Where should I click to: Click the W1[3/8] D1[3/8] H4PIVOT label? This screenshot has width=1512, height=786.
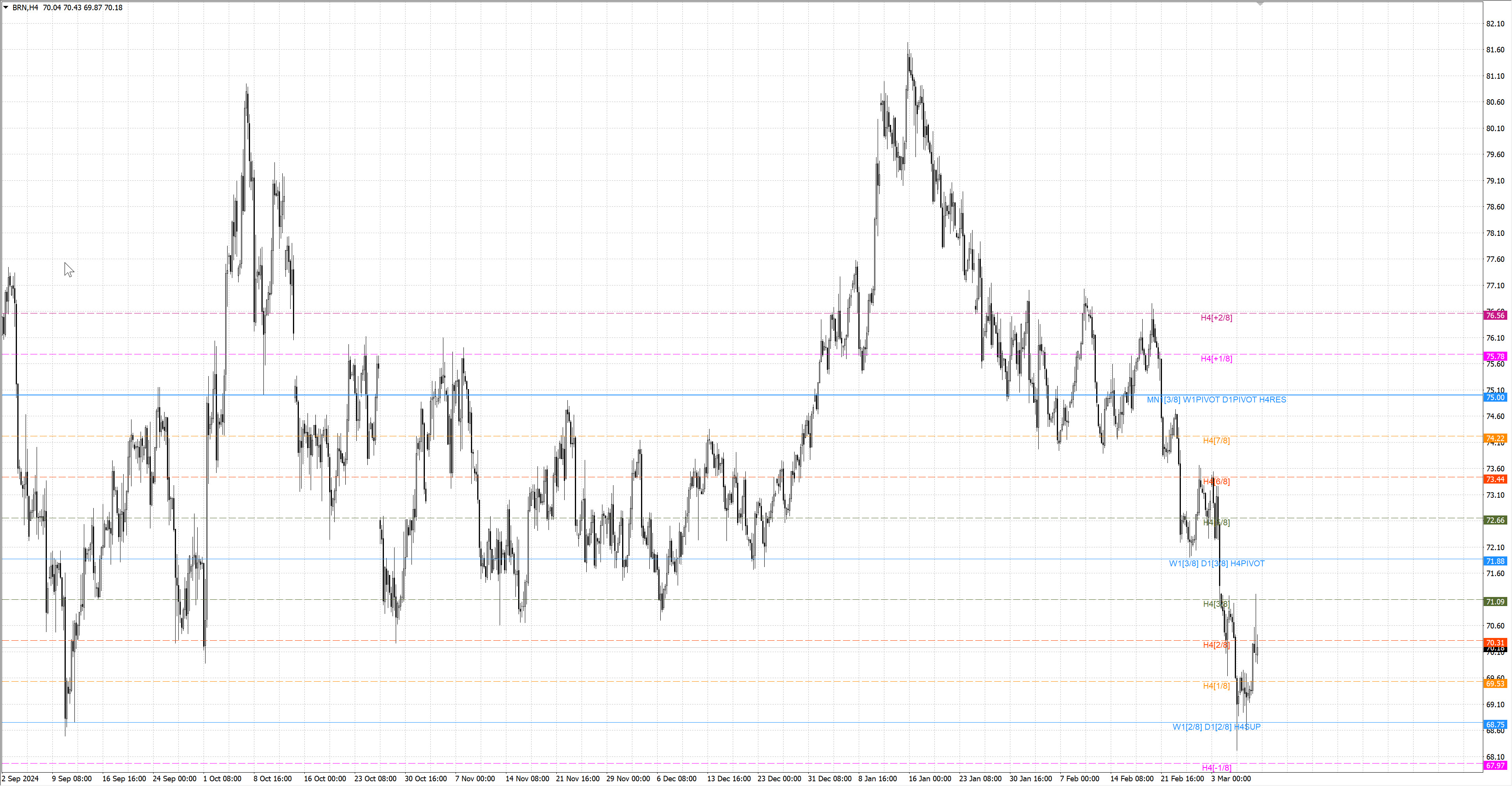pyautogui.click(x=1216, y=564)
